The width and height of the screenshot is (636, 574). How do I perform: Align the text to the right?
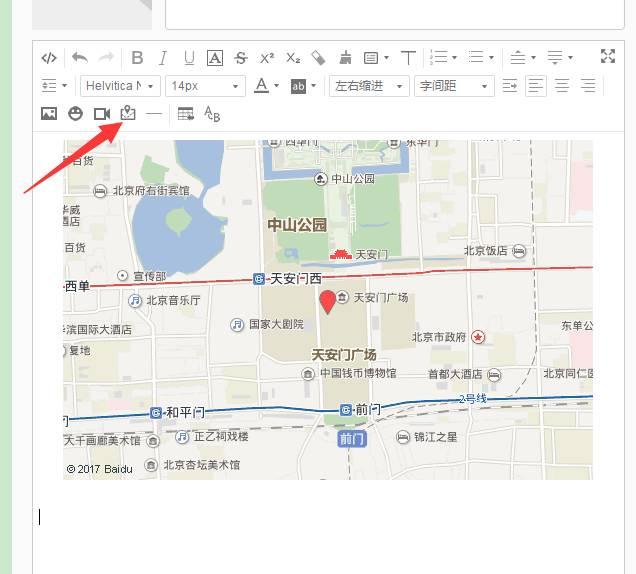click(588, 86)
